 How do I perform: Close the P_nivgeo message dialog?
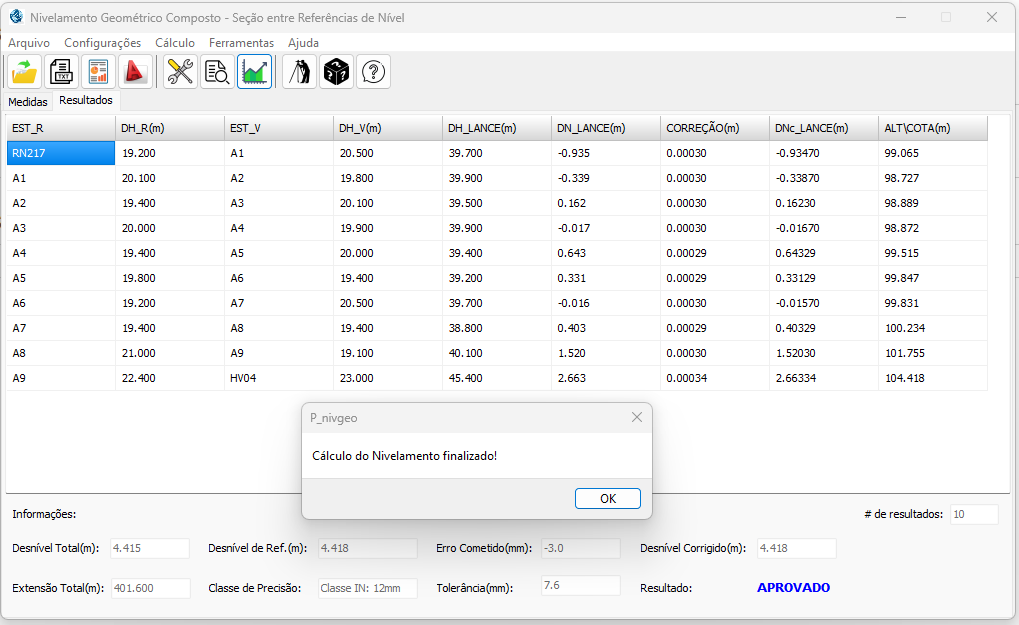(637, 417)
